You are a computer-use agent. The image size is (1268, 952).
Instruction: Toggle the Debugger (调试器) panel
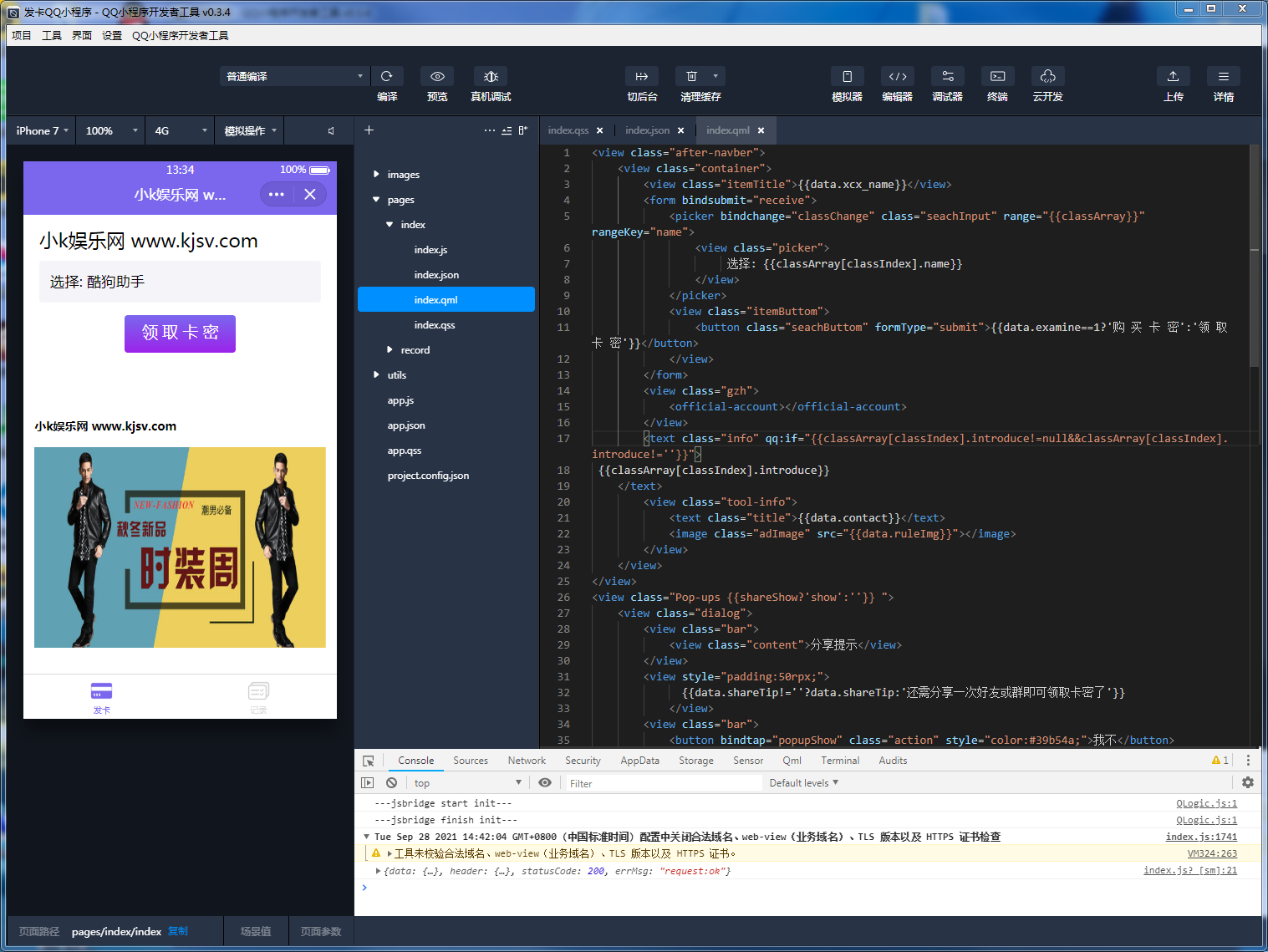point(947,76)
